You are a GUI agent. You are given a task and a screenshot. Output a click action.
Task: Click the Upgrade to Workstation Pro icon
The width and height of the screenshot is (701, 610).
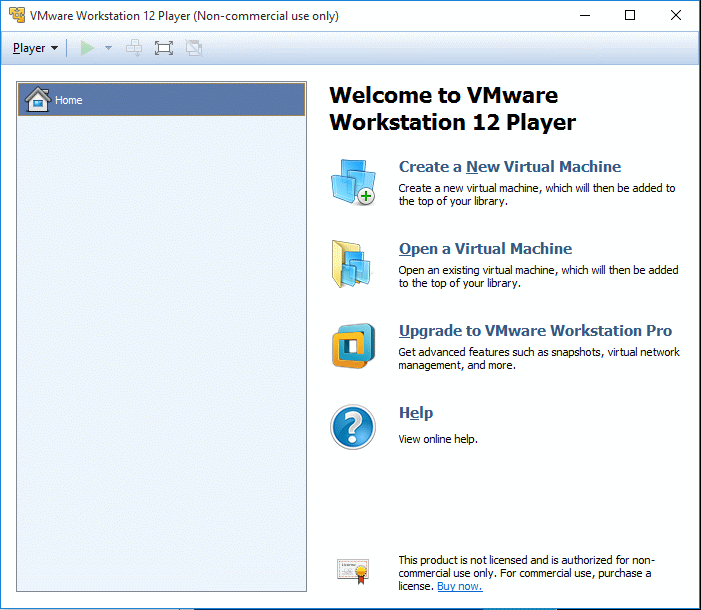click(x=352, y=346)
